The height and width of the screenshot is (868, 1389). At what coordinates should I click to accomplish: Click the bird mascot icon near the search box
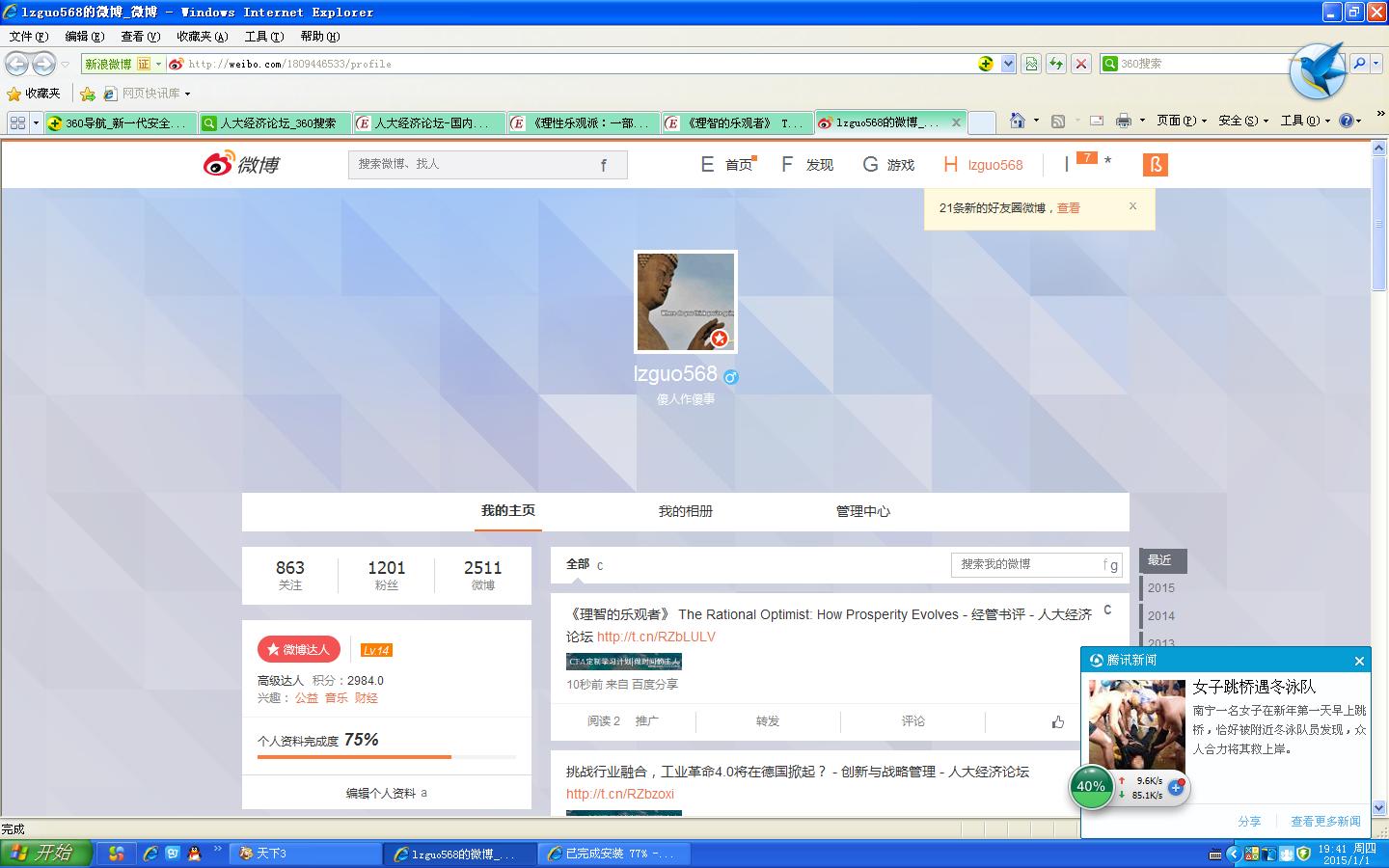(1318, 69)
